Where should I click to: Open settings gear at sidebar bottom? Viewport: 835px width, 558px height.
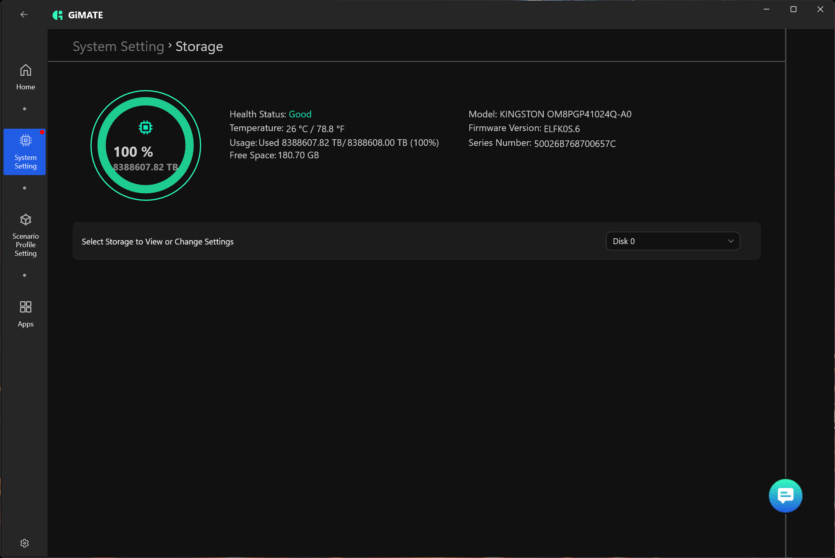pyautogui.click(x=25, y=543)
